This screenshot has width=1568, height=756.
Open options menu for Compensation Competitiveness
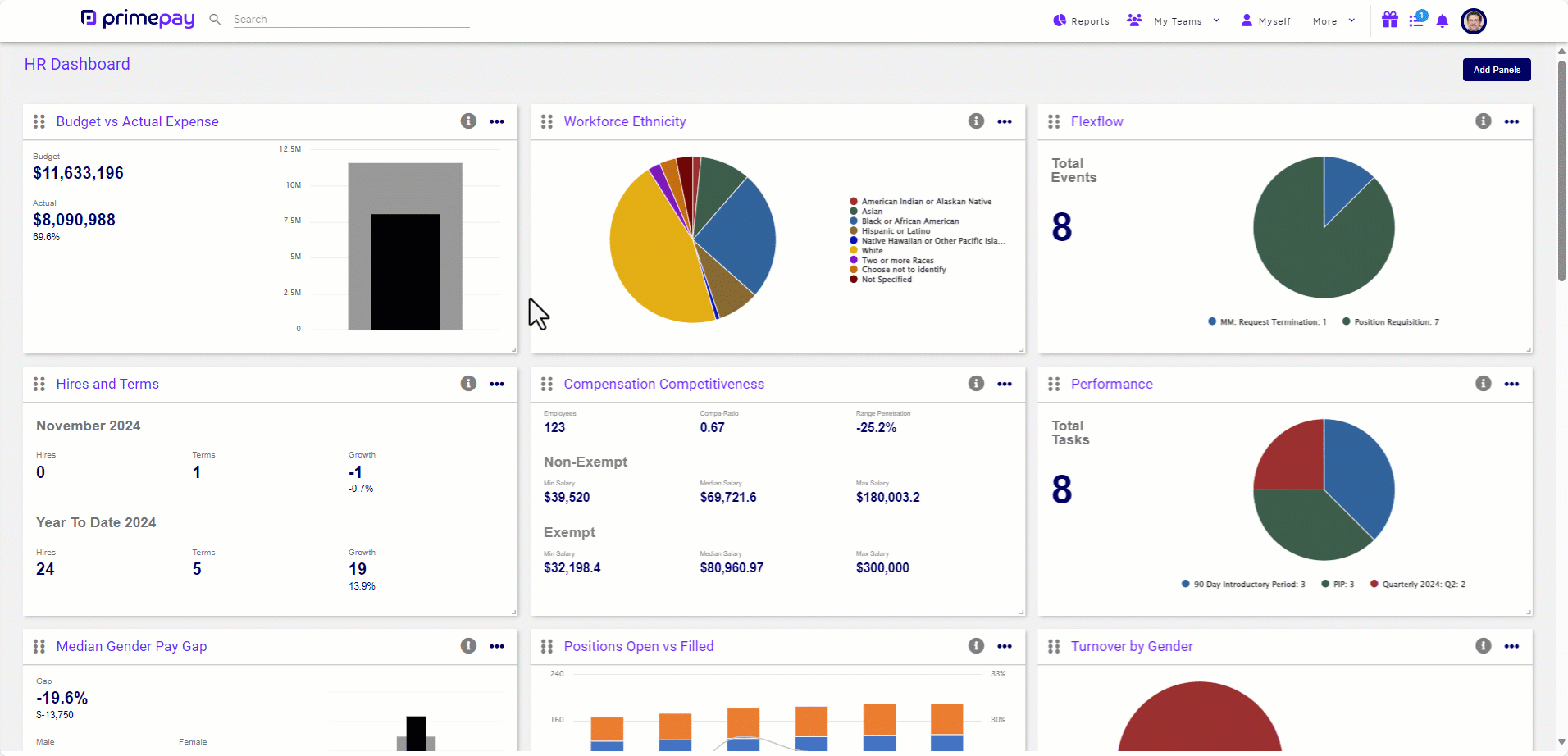click(1005, 384)
